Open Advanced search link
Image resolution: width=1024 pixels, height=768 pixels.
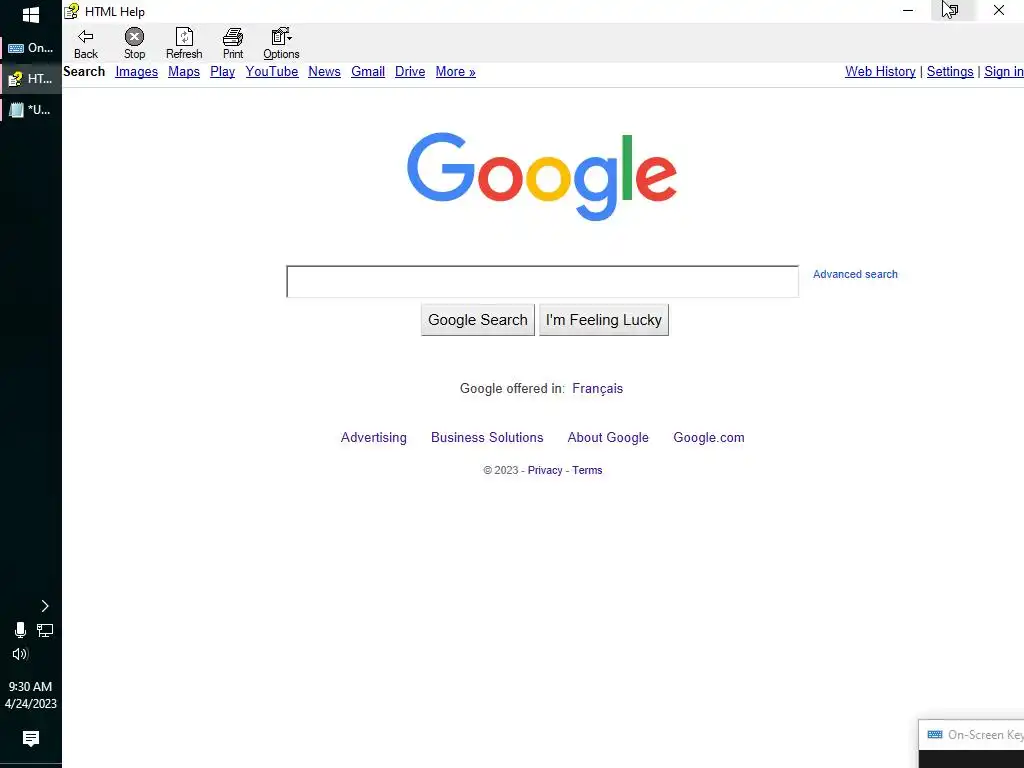tap(855, 274)
